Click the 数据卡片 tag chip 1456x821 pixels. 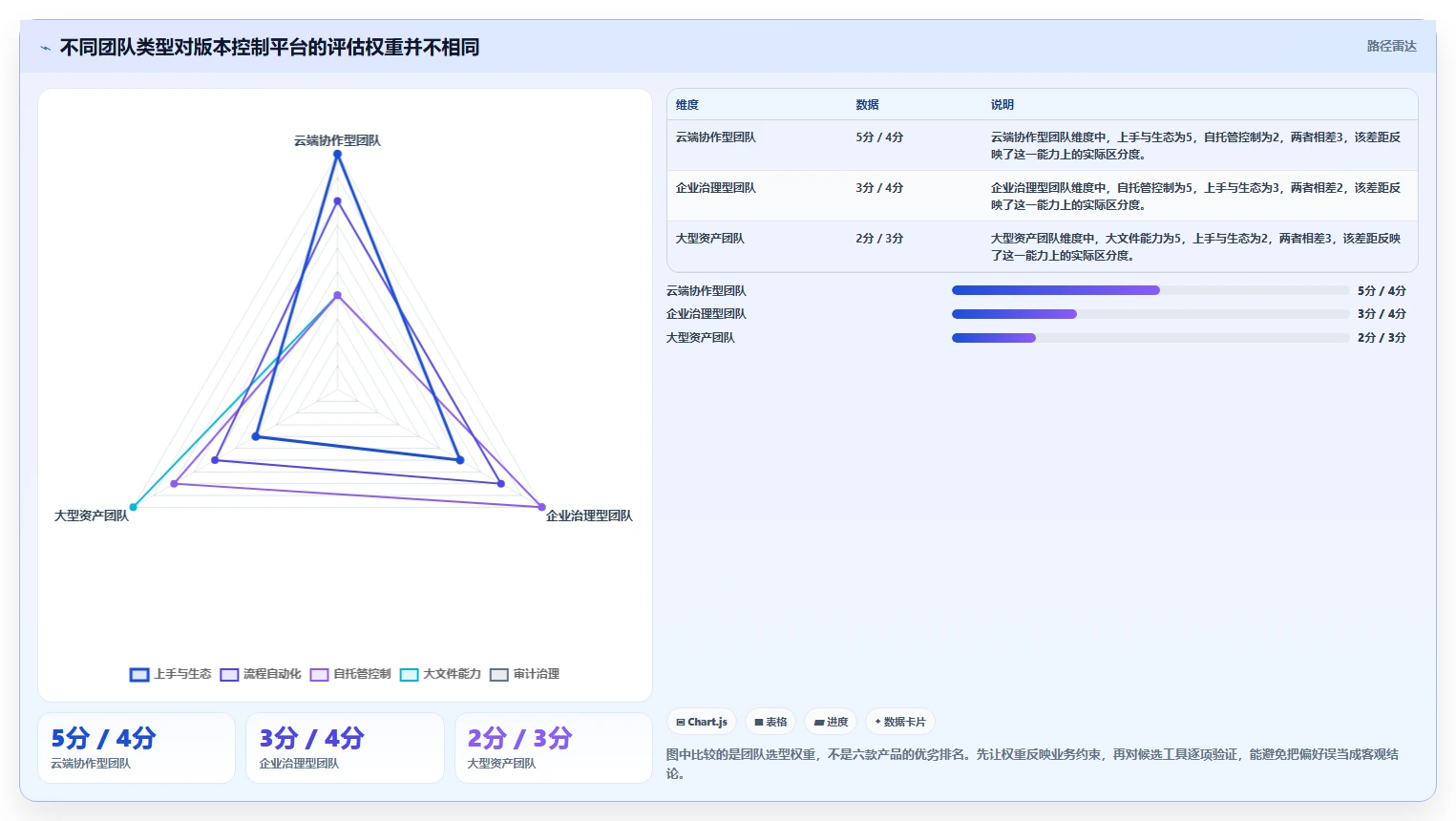(900, 722)
